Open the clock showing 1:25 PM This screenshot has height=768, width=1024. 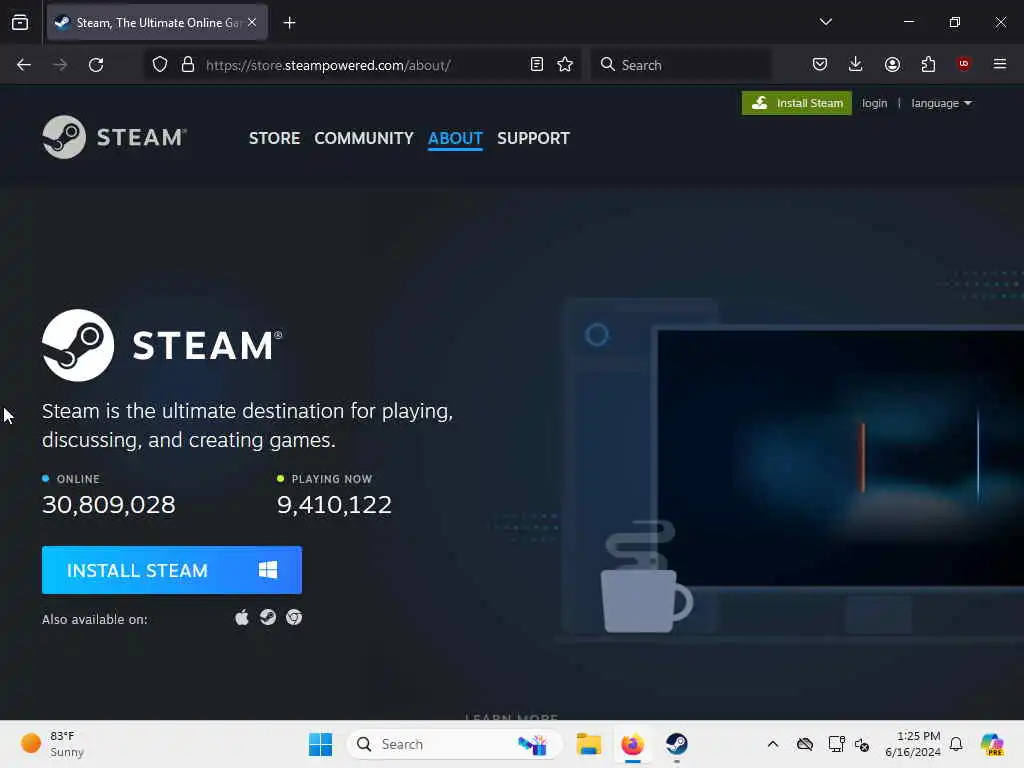pyautogui.click(x=912, y=744)
